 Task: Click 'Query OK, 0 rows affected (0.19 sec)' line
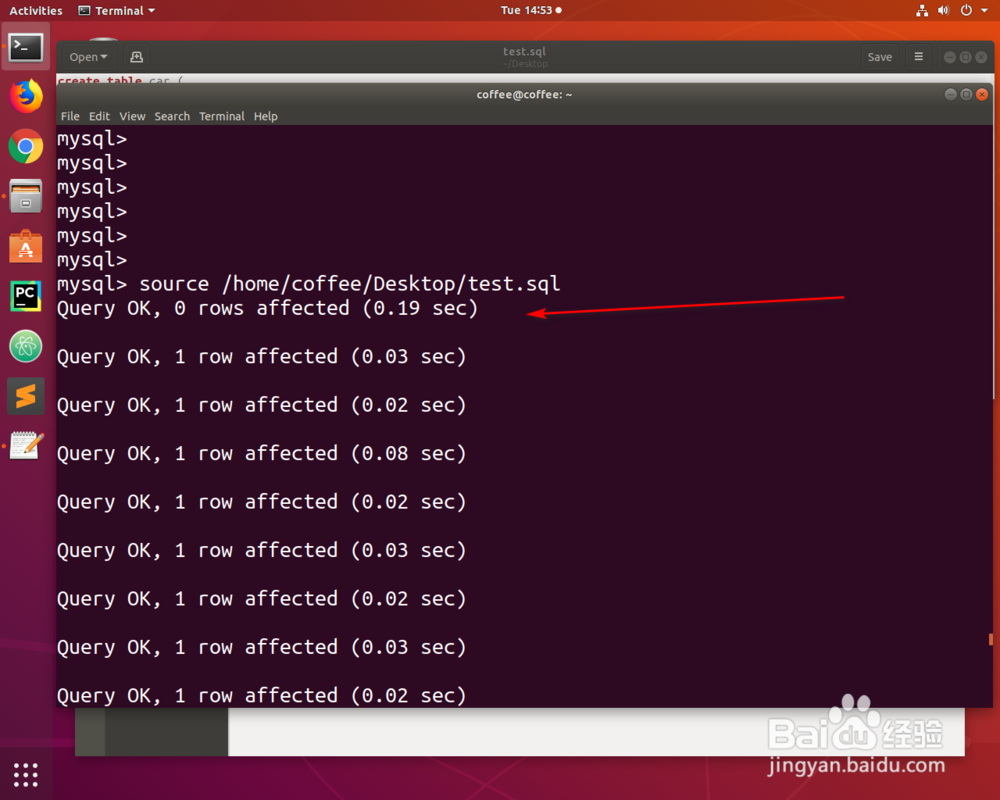[x=267, y=308]
